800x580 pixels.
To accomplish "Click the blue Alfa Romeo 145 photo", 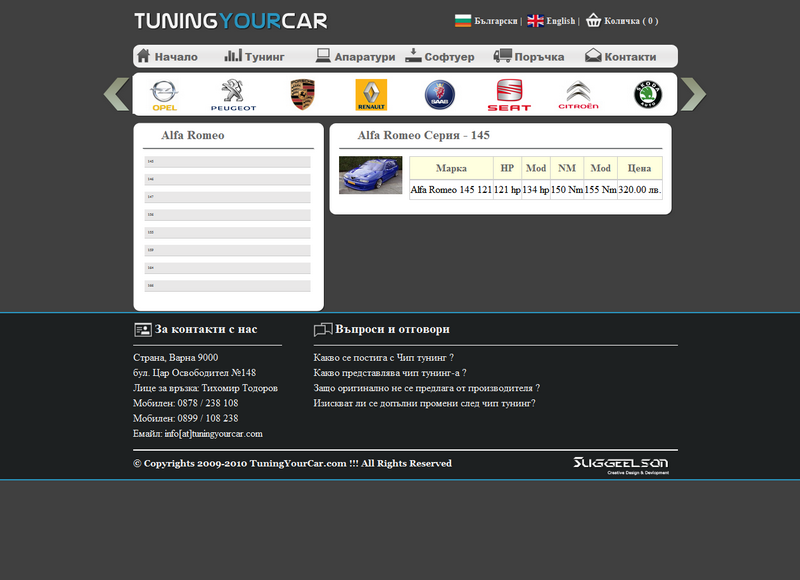I will point(370,175).
